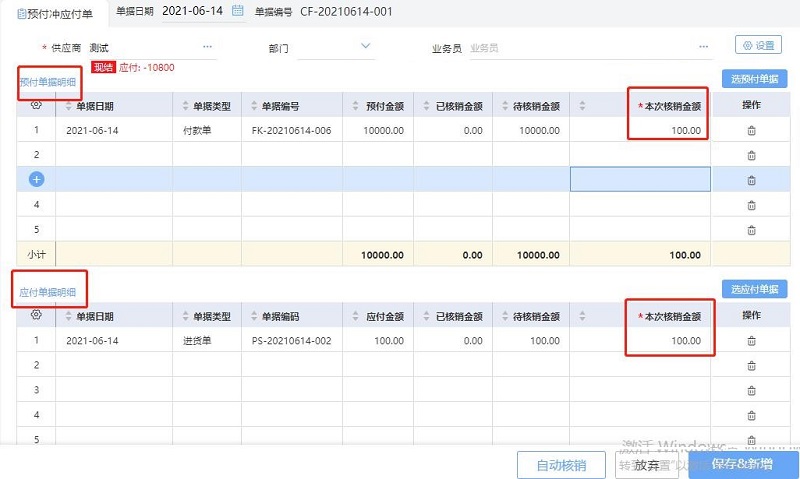
Task: Open the 单据日期 calendar picker
Action: pyautogui.click(x=237, y=11)
